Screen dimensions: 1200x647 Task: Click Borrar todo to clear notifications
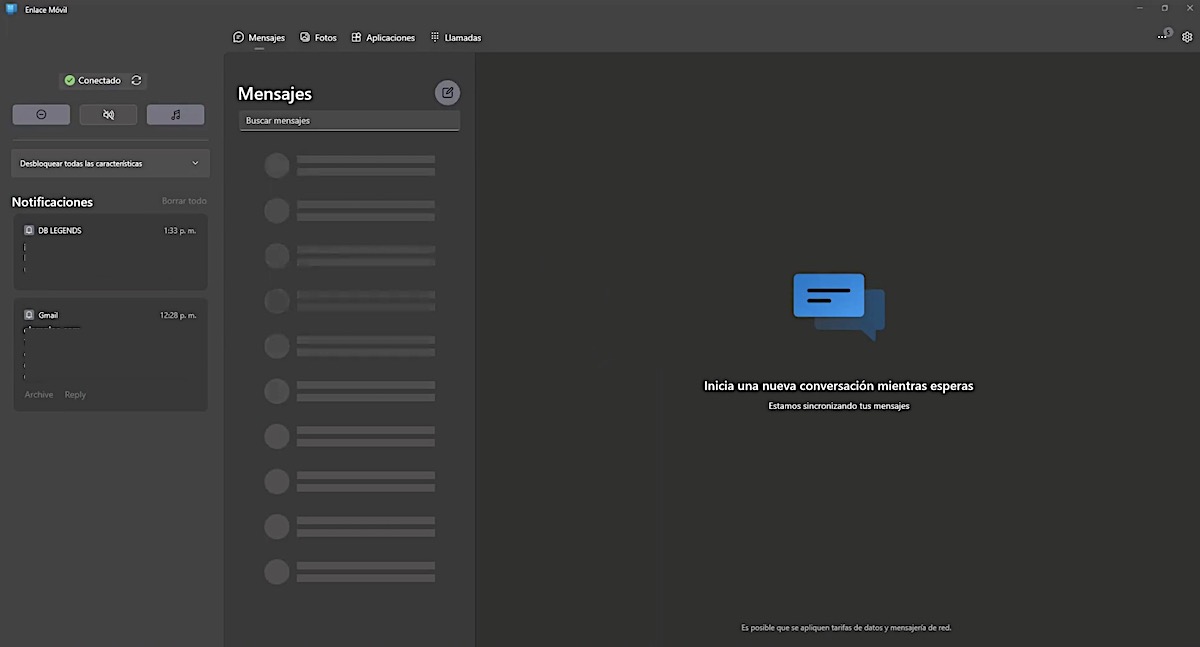pos(184,201)
